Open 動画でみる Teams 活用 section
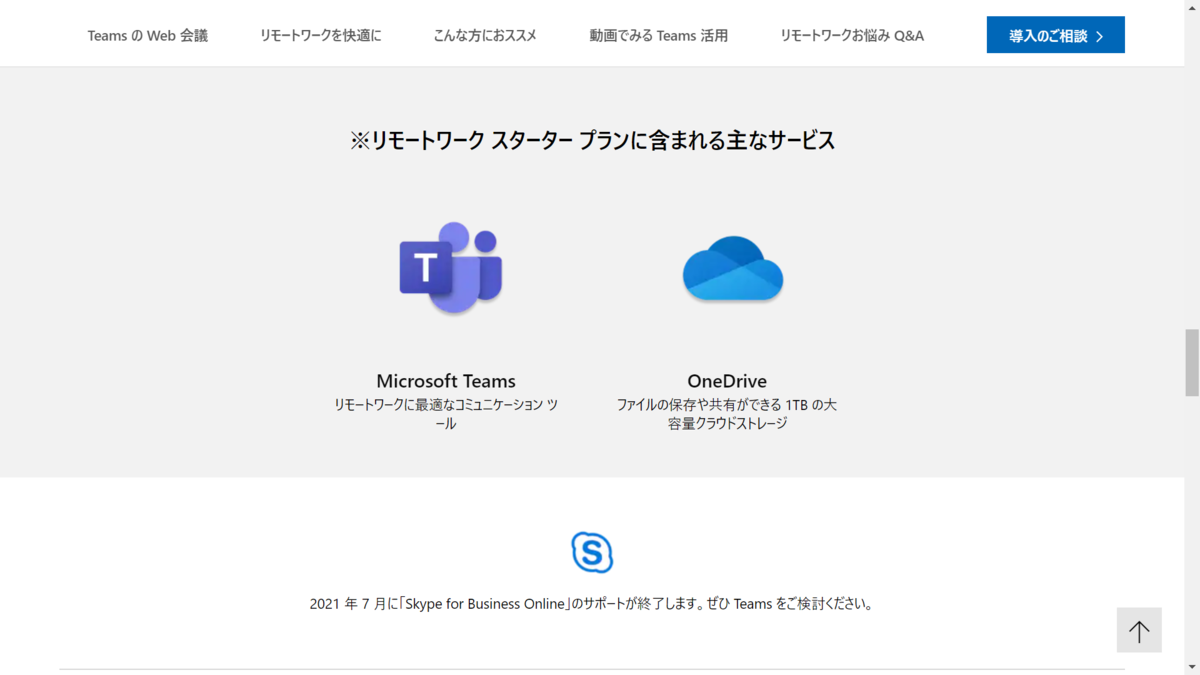 tap(659, 35)
